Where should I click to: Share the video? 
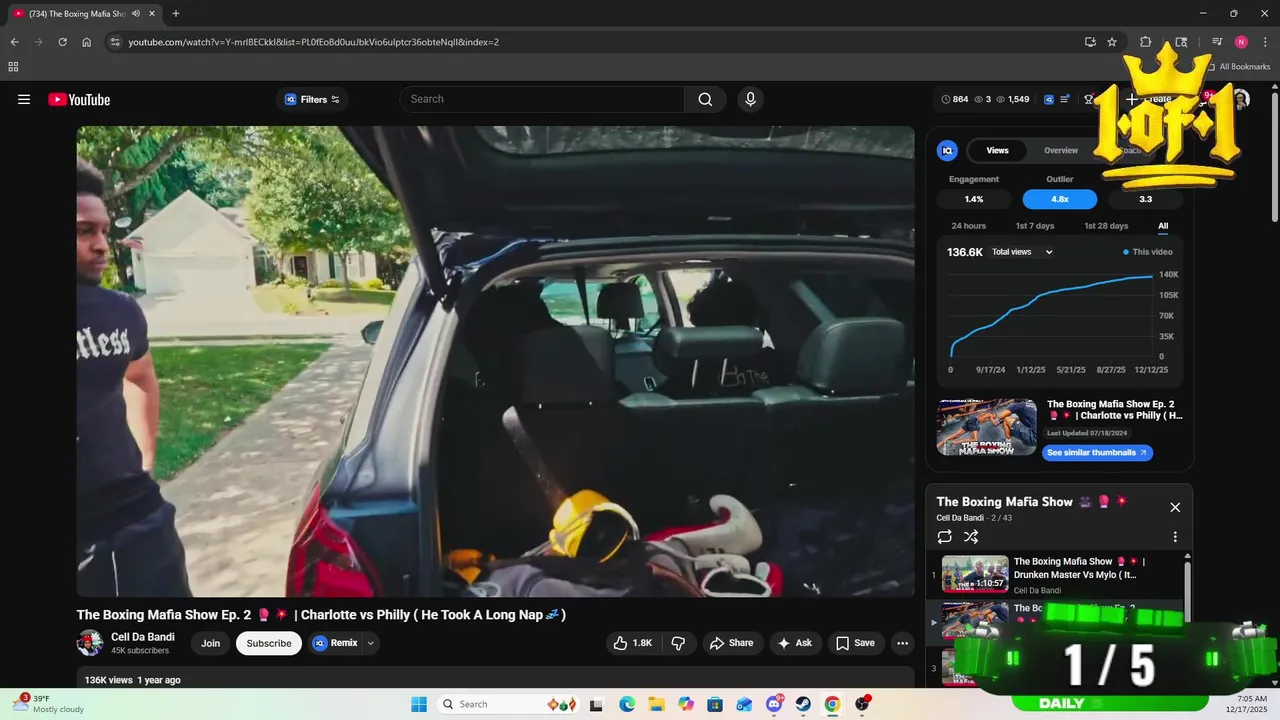[x=731, y=643]
